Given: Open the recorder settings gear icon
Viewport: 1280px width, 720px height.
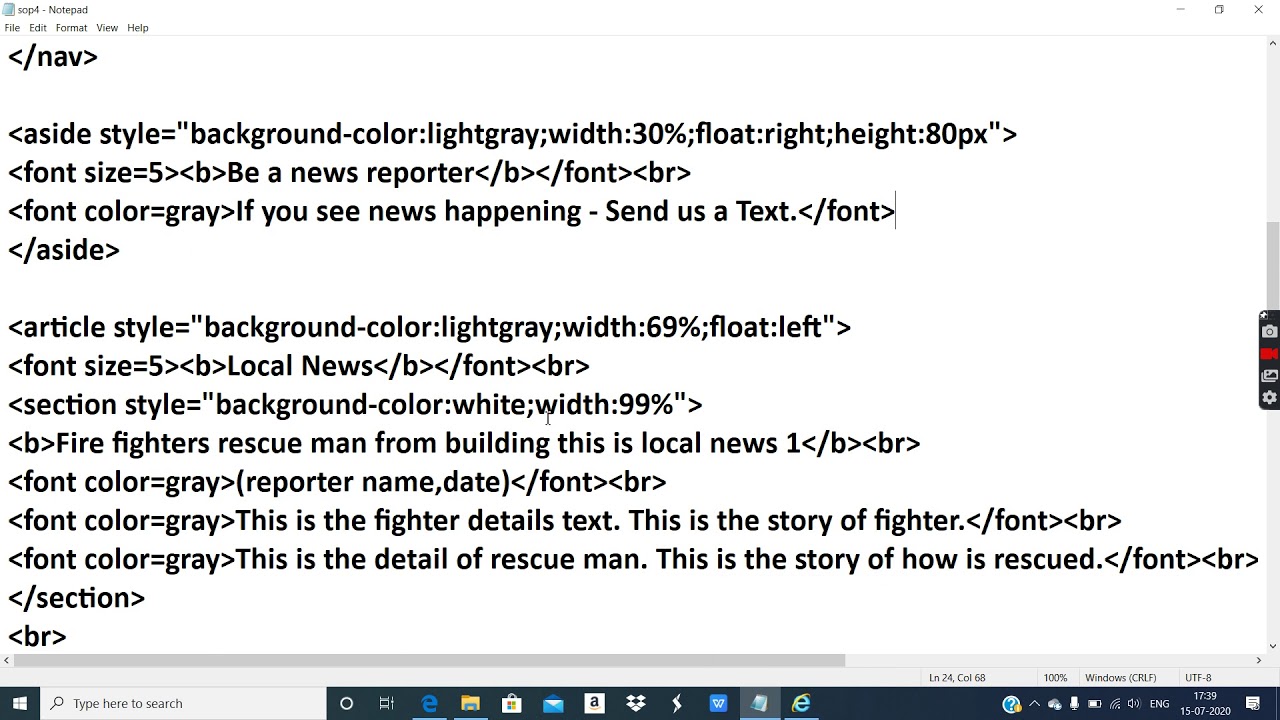Looking at the screenshot, I should 1270,398.
